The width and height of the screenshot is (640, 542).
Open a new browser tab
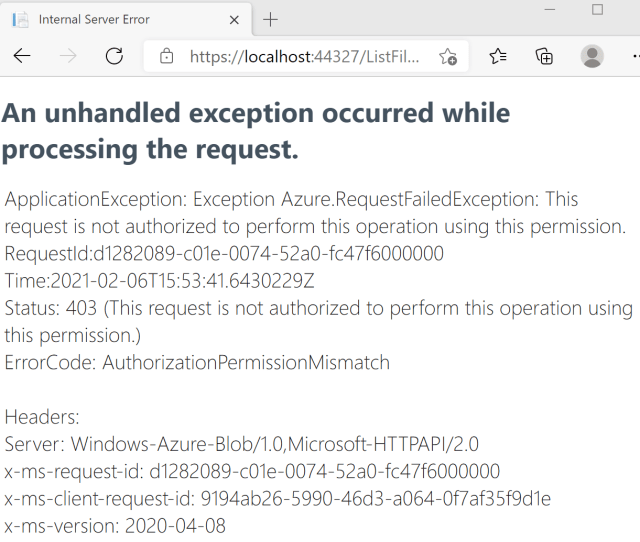271,19
